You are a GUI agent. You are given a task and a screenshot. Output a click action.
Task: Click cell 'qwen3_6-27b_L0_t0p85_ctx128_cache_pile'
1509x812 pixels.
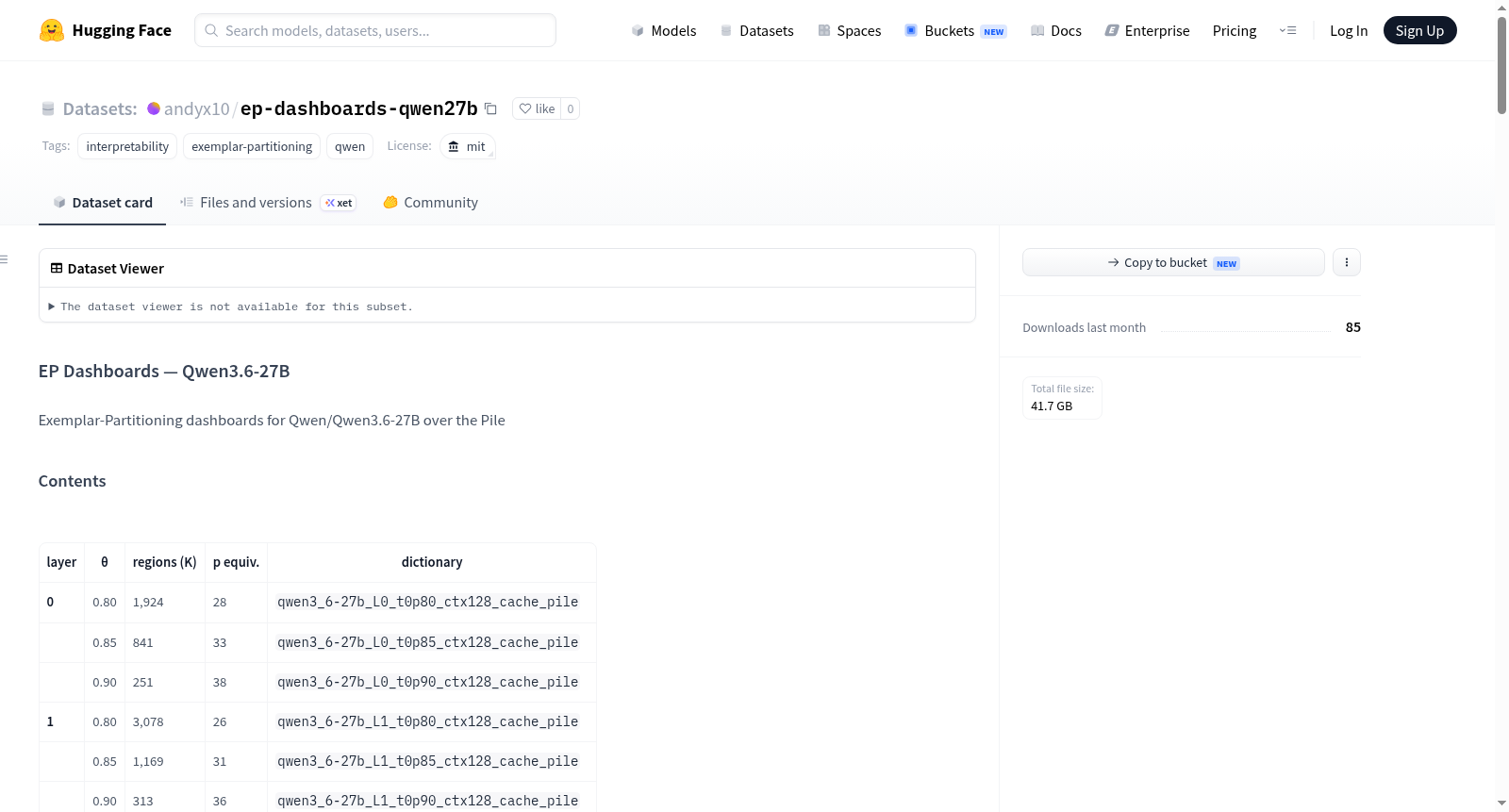pos(428,642)
